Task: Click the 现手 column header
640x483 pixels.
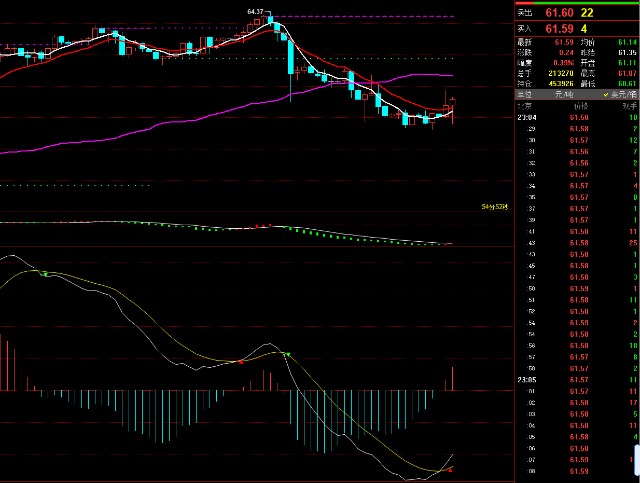Action: [x=628, y=105]
